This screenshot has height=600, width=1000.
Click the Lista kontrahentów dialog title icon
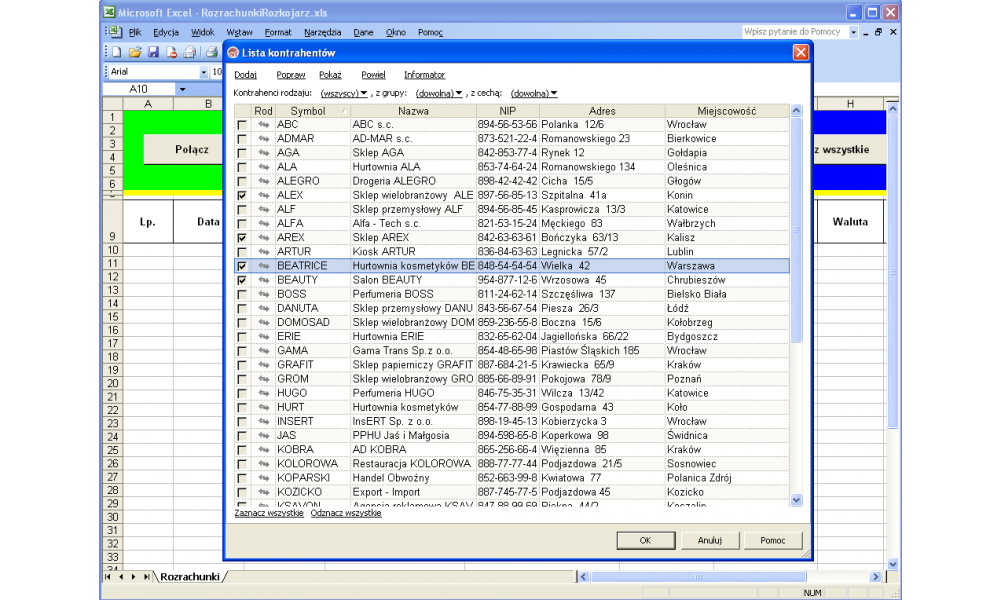(x=233, y=53)
